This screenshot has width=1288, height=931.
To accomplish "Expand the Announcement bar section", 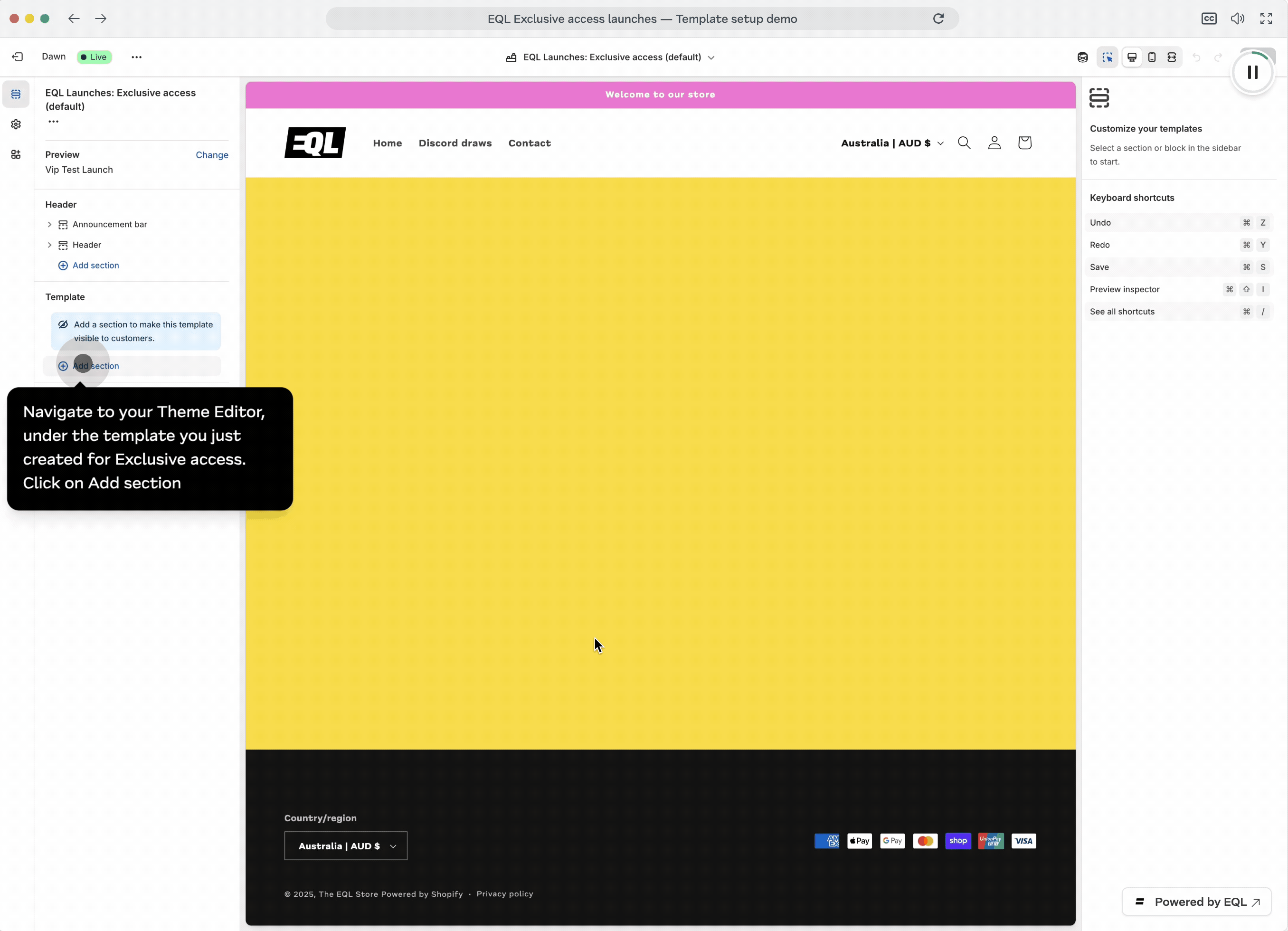I will (x=49, y=224).
